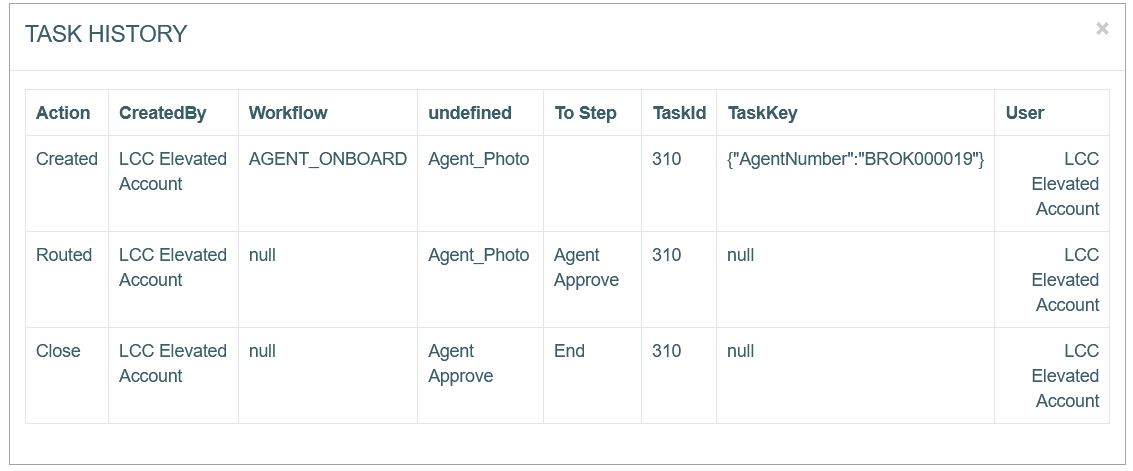Select the Task History title
The width and height of the screenshot is (1133, 471).
tap(106, 34)
